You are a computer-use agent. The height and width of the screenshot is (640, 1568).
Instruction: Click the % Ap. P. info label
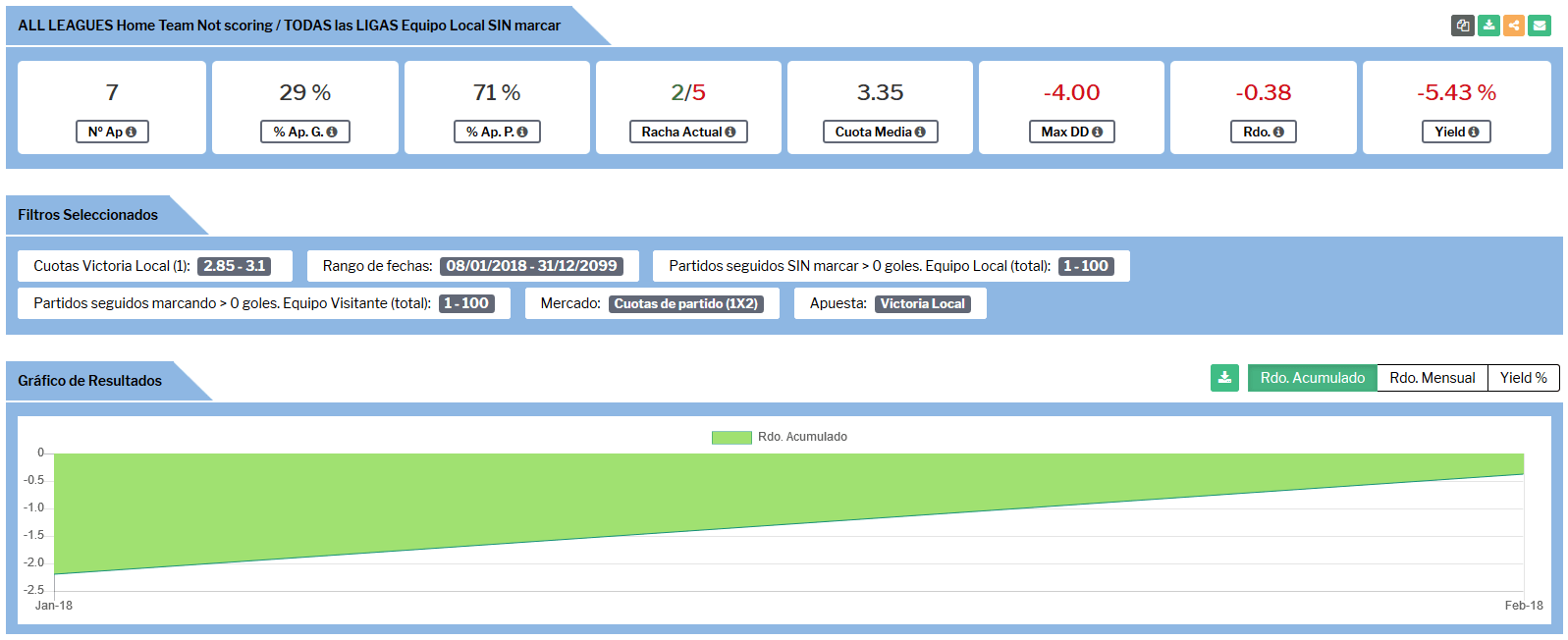pyautogui.click(x=497, y=132)
